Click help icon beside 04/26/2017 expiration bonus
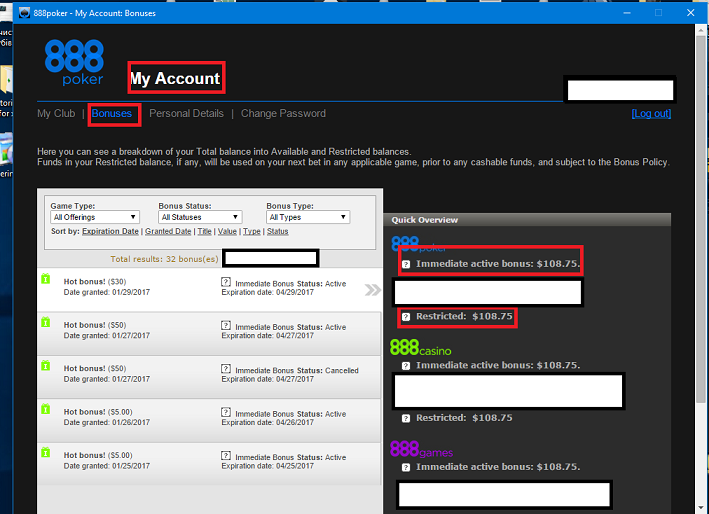 tap(226, 412)
